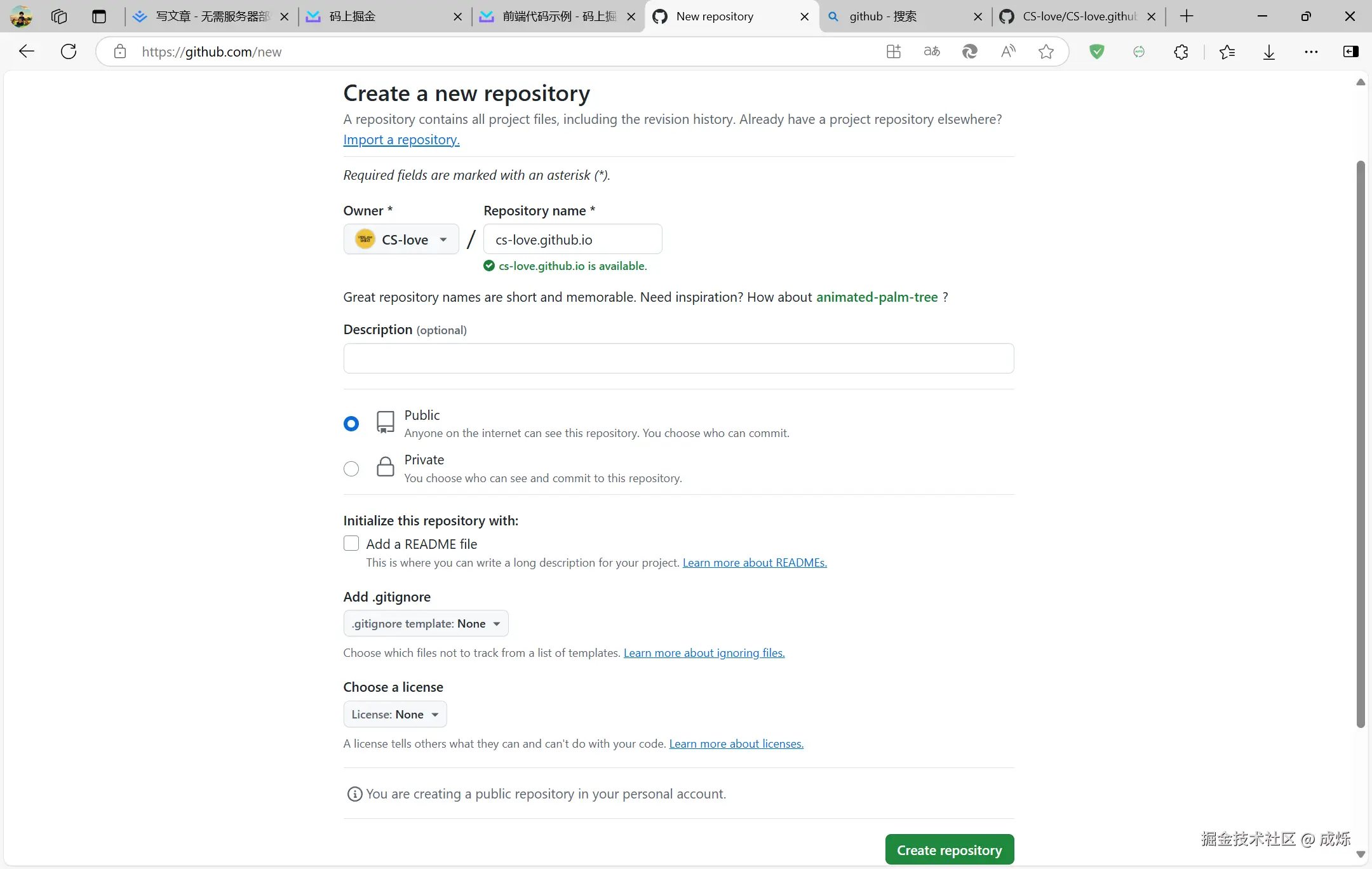Click the AdGuard shield extension icon
This screenshot has width=1372, height=869.
coord(1098,51)
